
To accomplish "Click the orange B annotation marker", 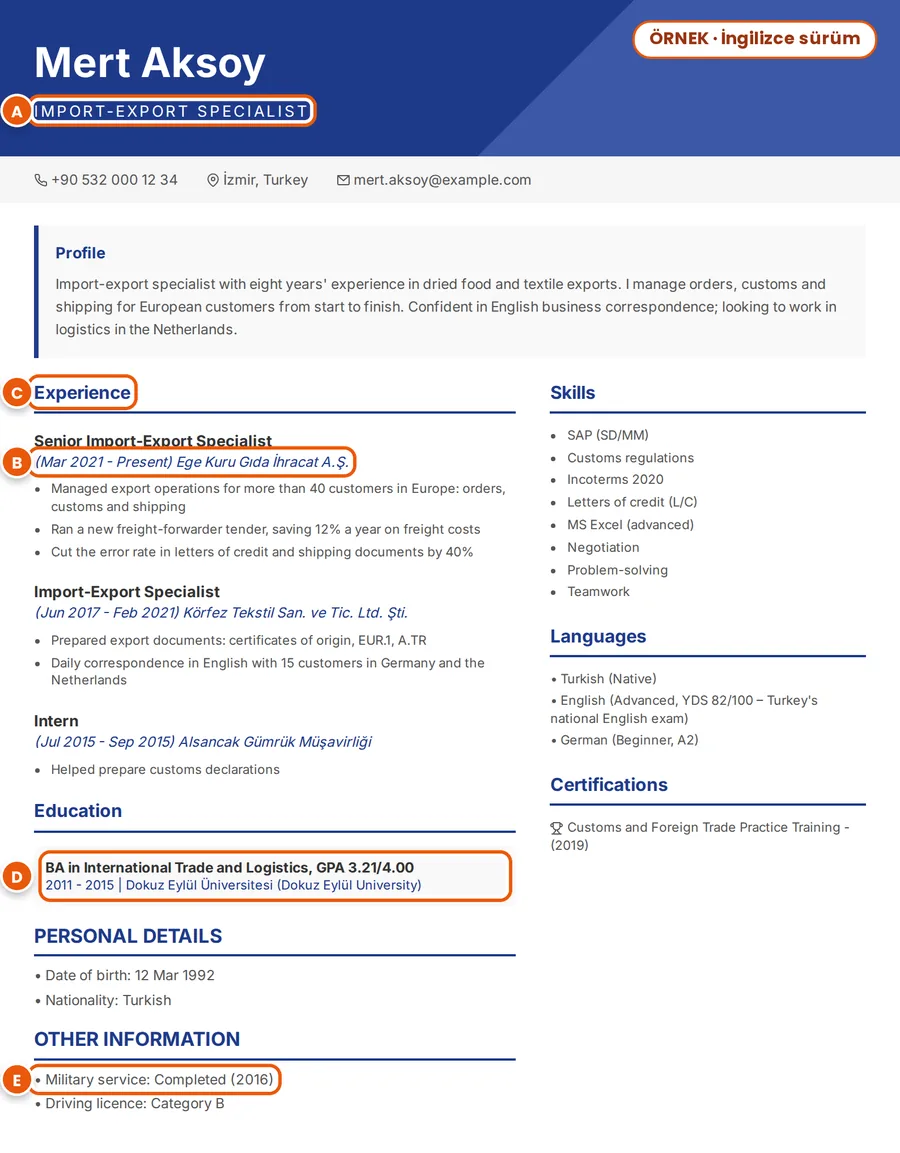I will pyautogui.click(x=16, y=463).
